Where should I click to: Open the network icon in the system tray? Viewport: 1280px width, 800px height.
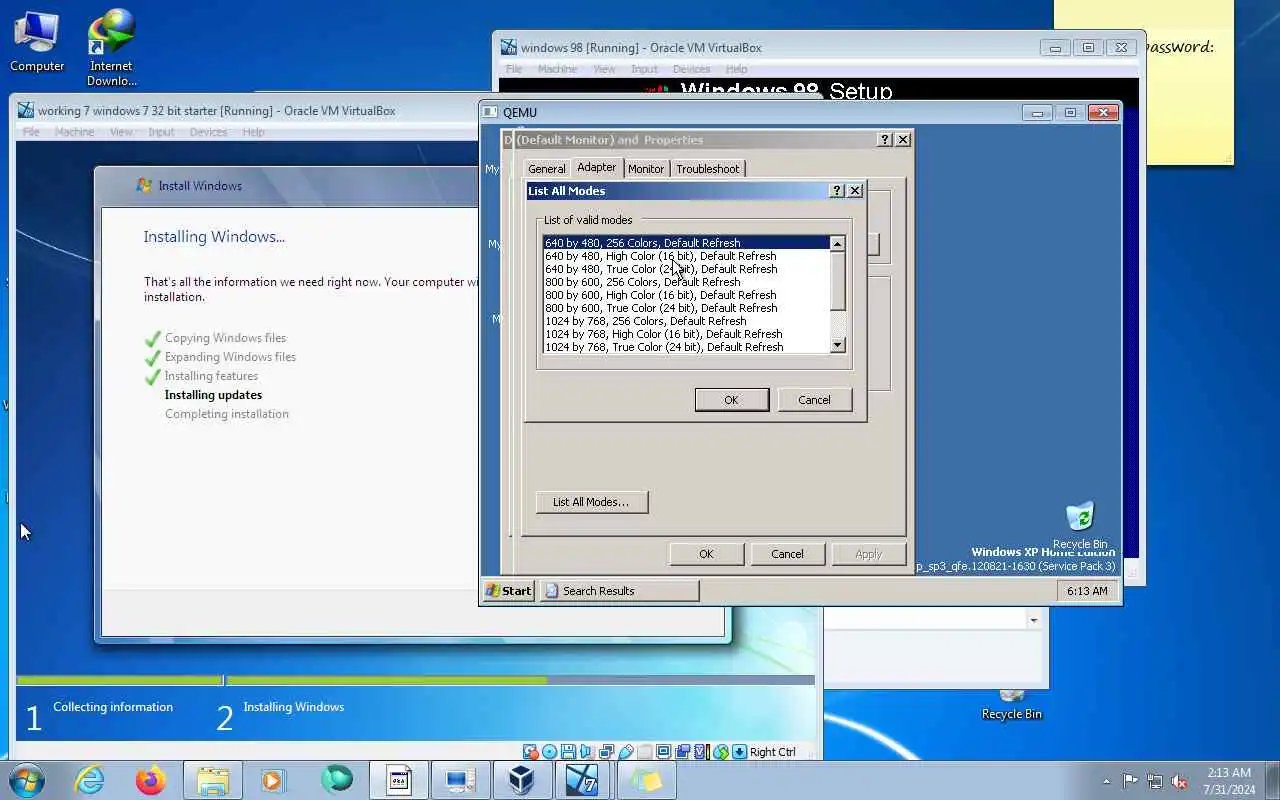pyautogui.click(x=1155, y=781)
